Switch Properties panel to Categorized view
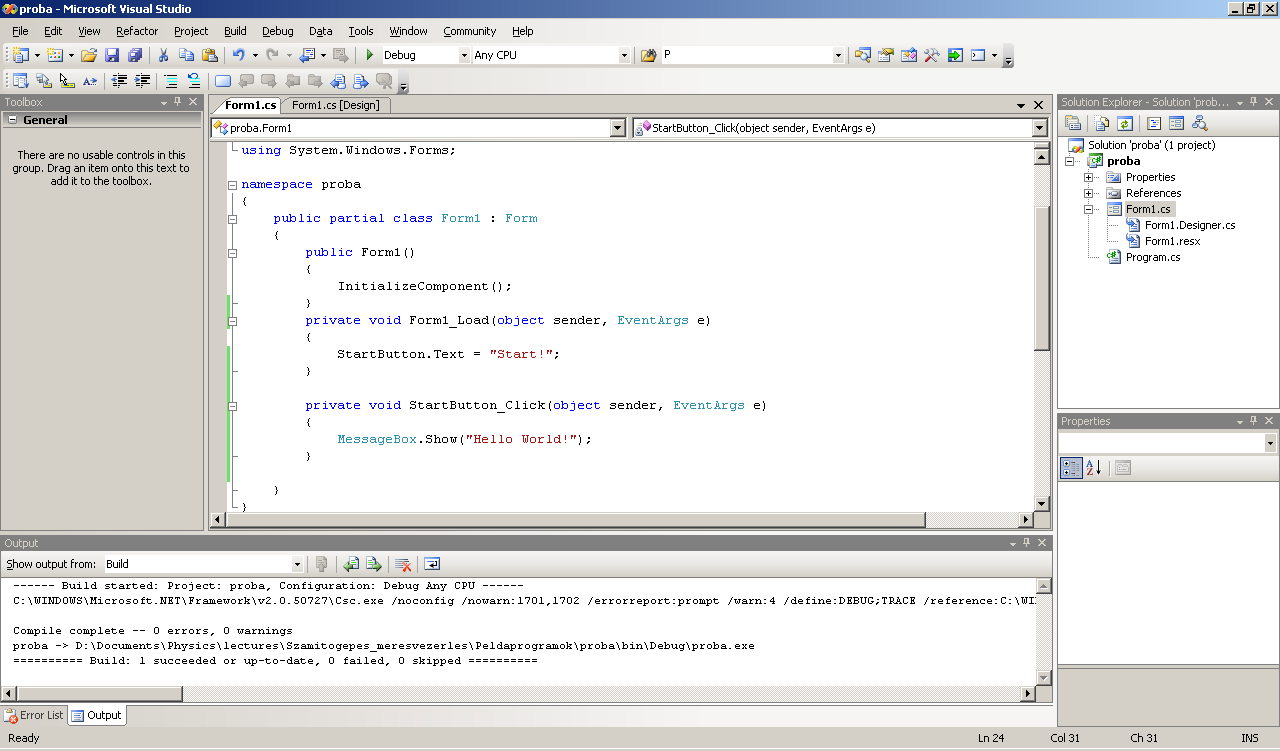Image resolution: width=1280 pixels, height=751 pixels. pos(1071,467)
